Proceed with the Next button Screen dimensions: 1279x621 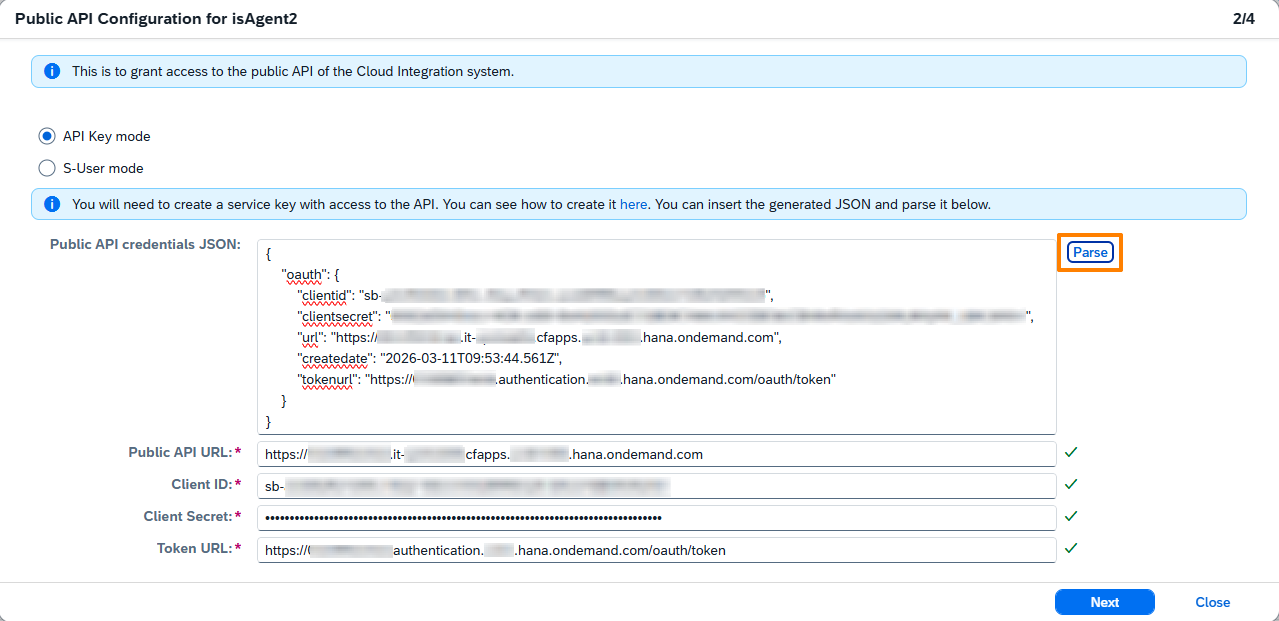tap(1104, 602)
